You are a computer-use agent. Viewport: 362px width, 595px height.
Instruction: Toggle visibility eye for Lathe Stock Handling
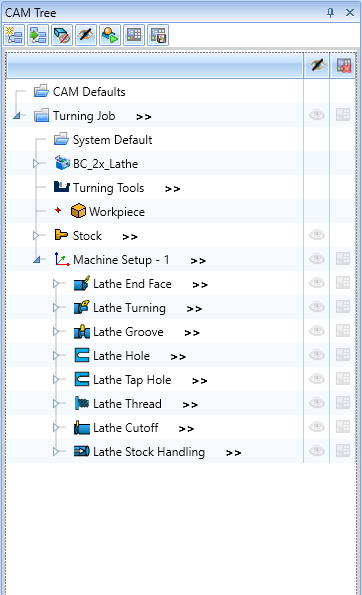point(317,451)
